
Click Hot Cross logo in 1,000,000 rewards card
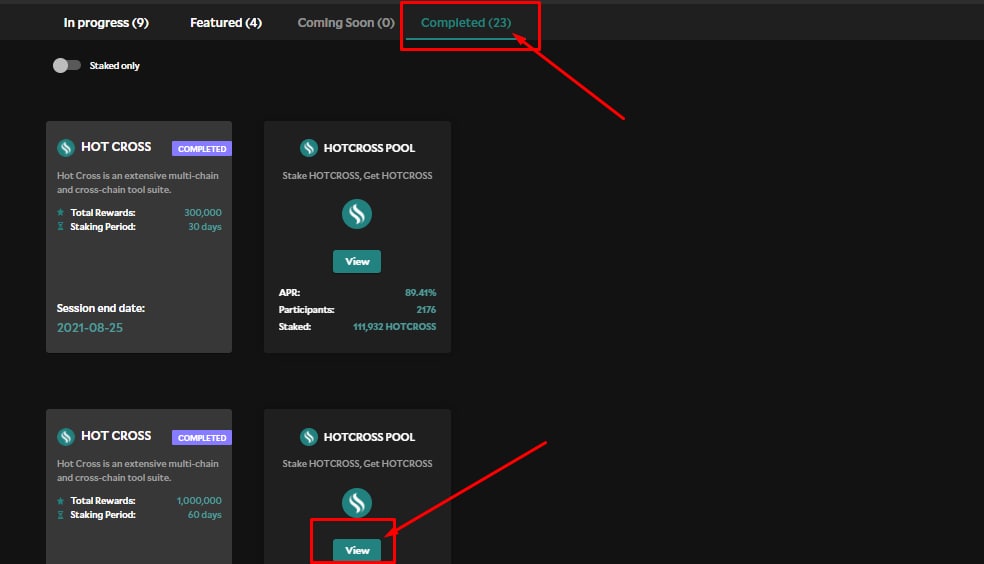click(x=66, y=436)
